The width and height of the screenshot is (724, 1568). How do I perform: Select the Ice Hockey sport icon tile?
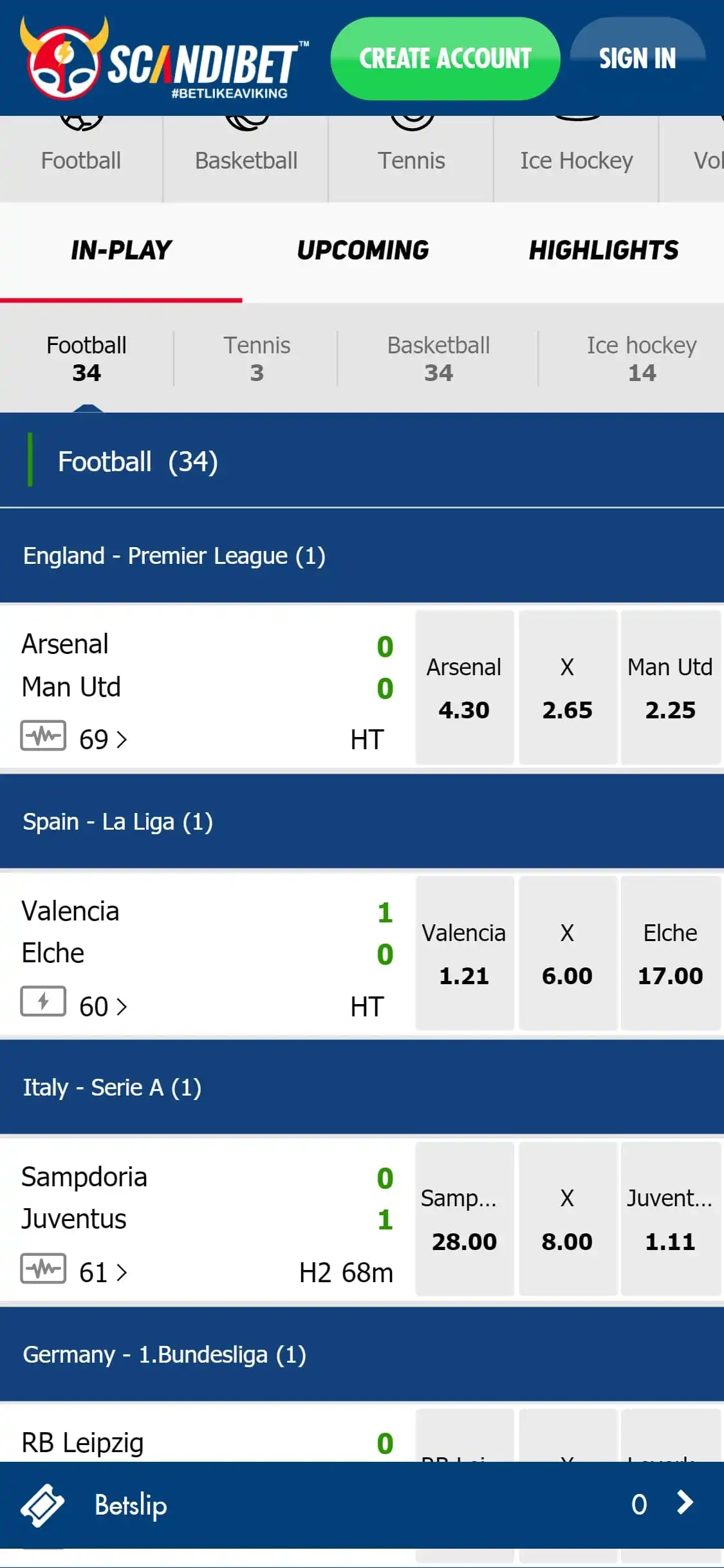576,158
